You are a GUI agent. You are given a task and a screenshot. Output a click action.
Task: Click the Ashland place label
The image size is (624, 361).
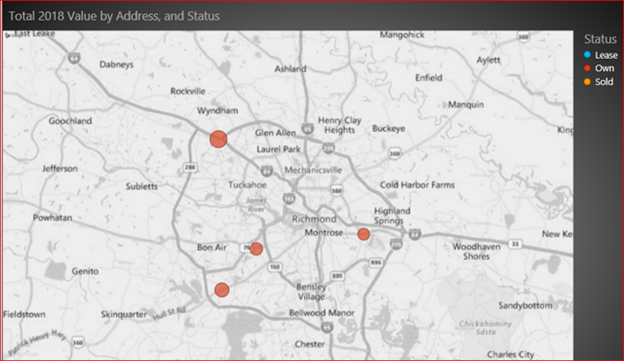click(x=291, y=68)
